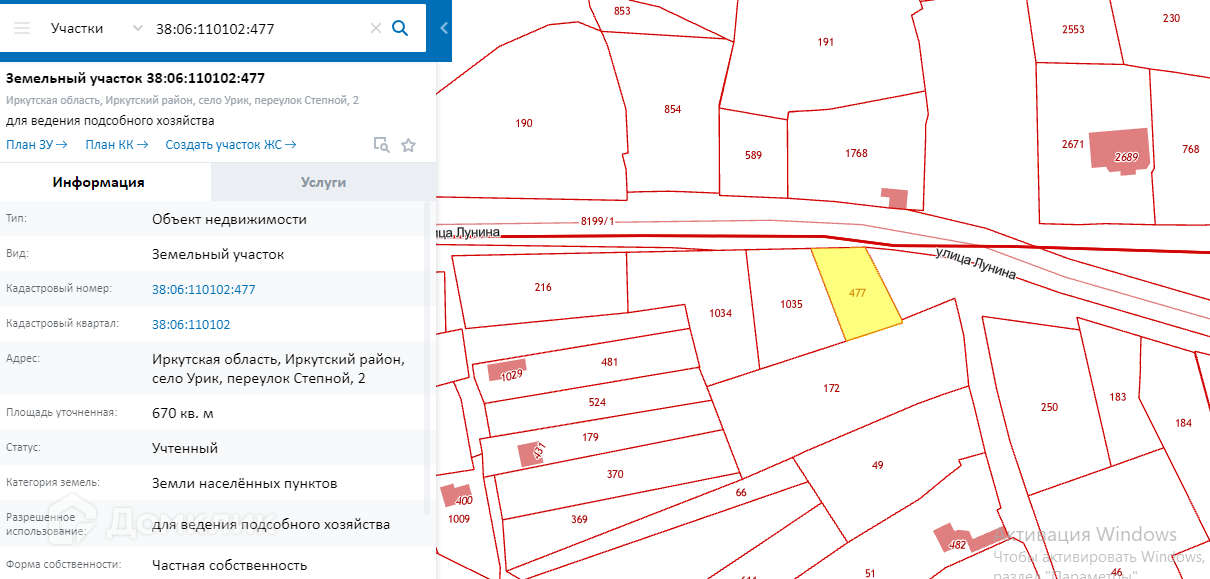Click the zoom-to-object icon
This screenshot has width=1210, height=579.
click(x=381, y=145)
